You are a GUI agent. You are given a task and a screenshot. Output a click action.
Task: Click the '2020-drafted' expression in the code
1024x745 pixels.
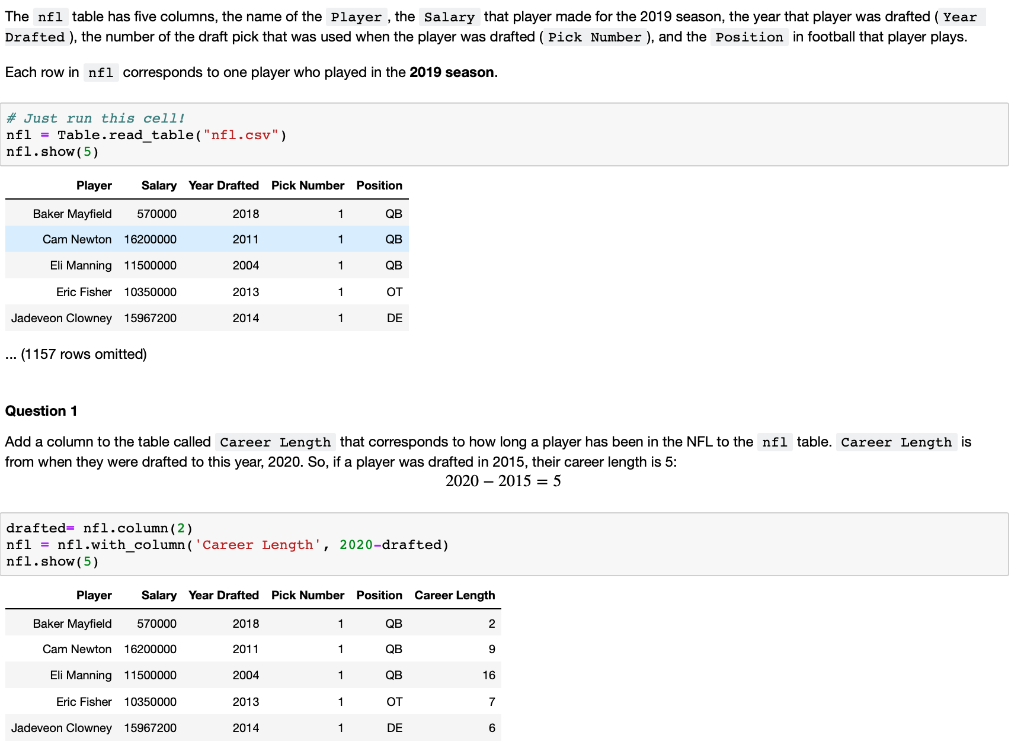(391, 545)
